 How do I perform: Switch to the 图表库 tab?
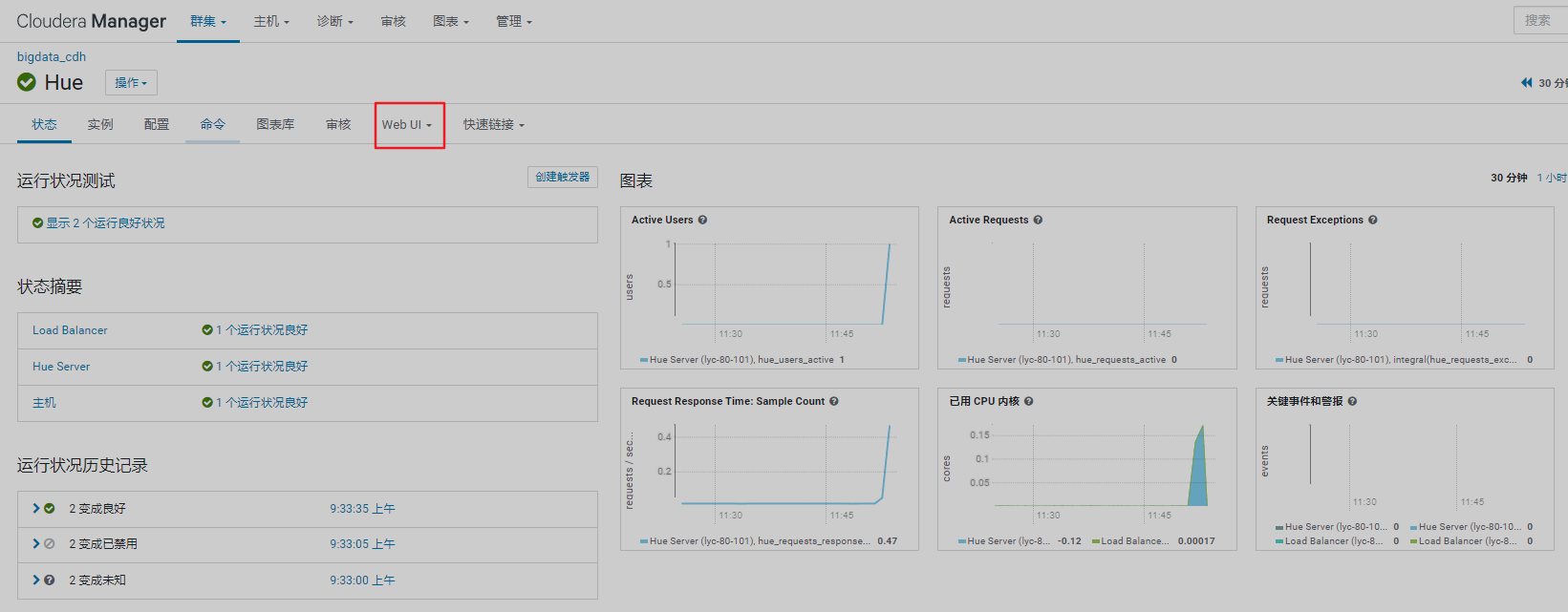275,125
